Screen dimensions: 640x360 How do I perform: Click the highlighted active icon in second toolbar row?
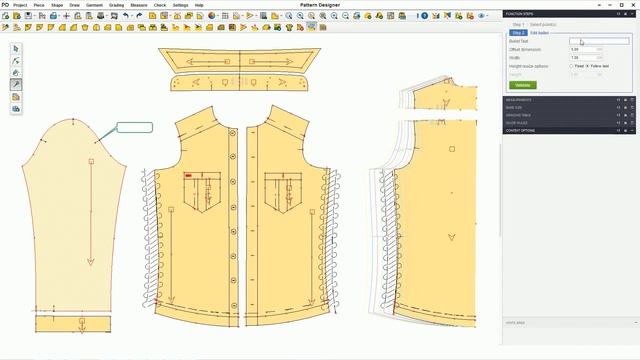(312, 27)
